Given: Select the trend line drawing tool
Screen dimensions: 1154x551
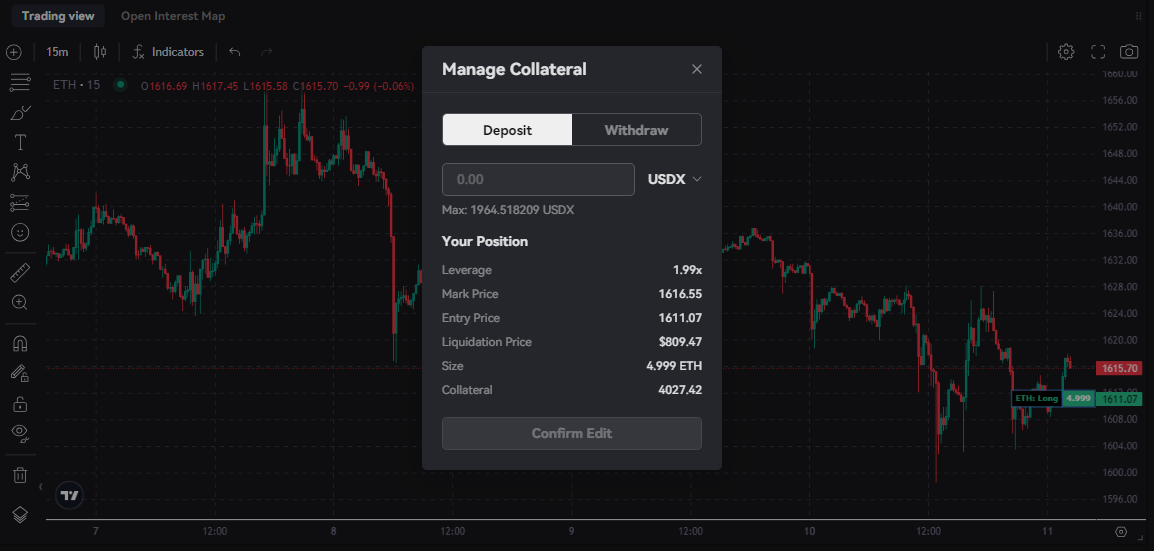Looking at the screenshot, I should 20,83.
